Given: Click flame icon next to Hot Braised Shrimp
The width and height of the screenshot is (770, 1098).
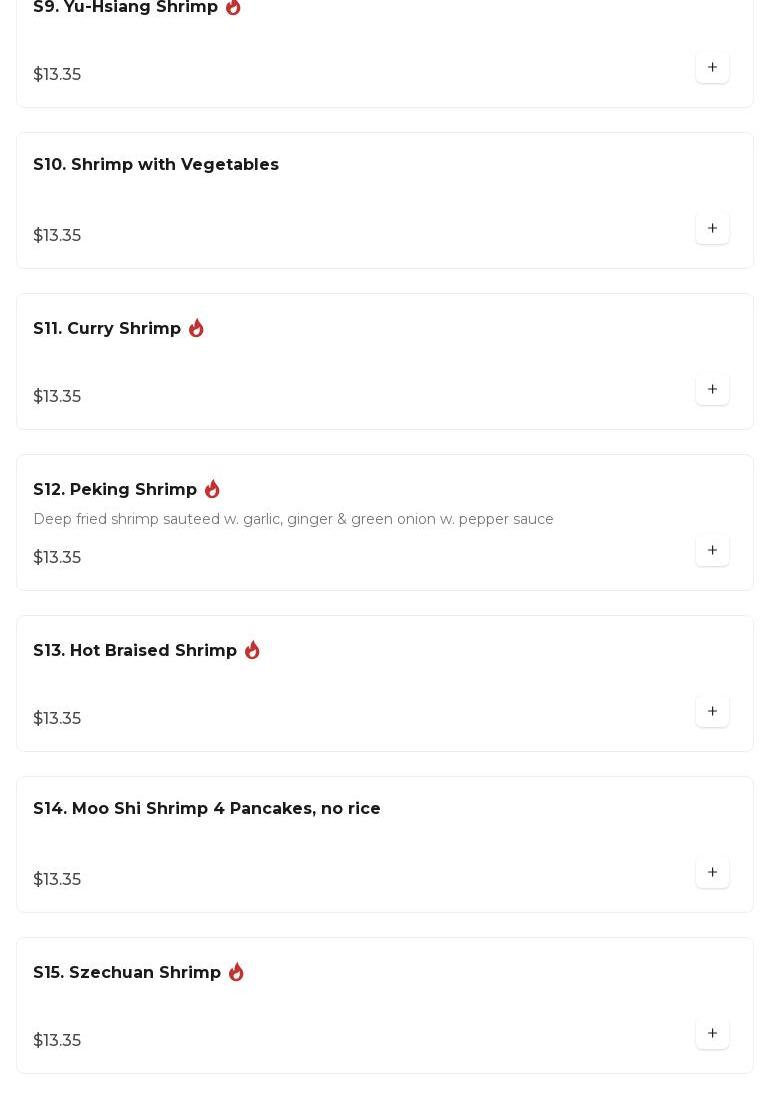Looking at the screenshot, I should point(252,650).
